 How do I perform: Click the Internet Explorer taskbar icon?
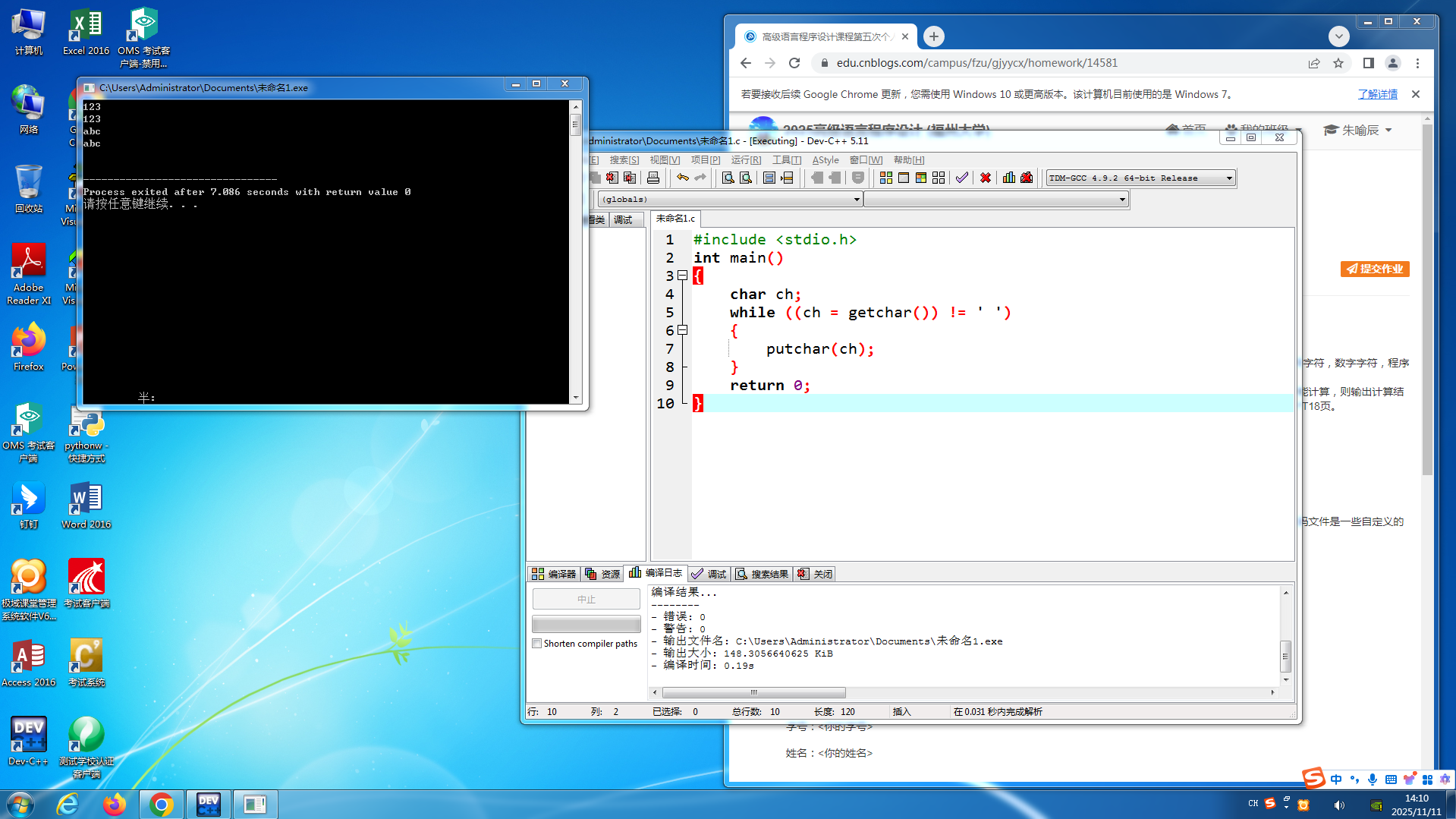pyautogui.click(x=68, y=804)
